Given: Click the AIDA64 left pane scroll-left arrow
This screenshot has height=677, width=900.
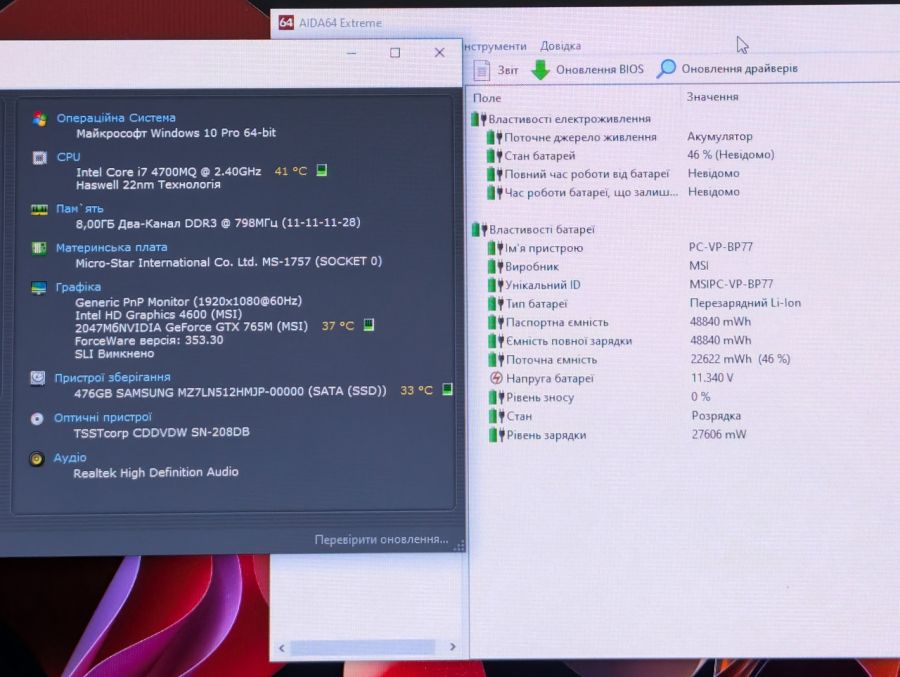Looking at the screenshot, I should pos(281,648).
